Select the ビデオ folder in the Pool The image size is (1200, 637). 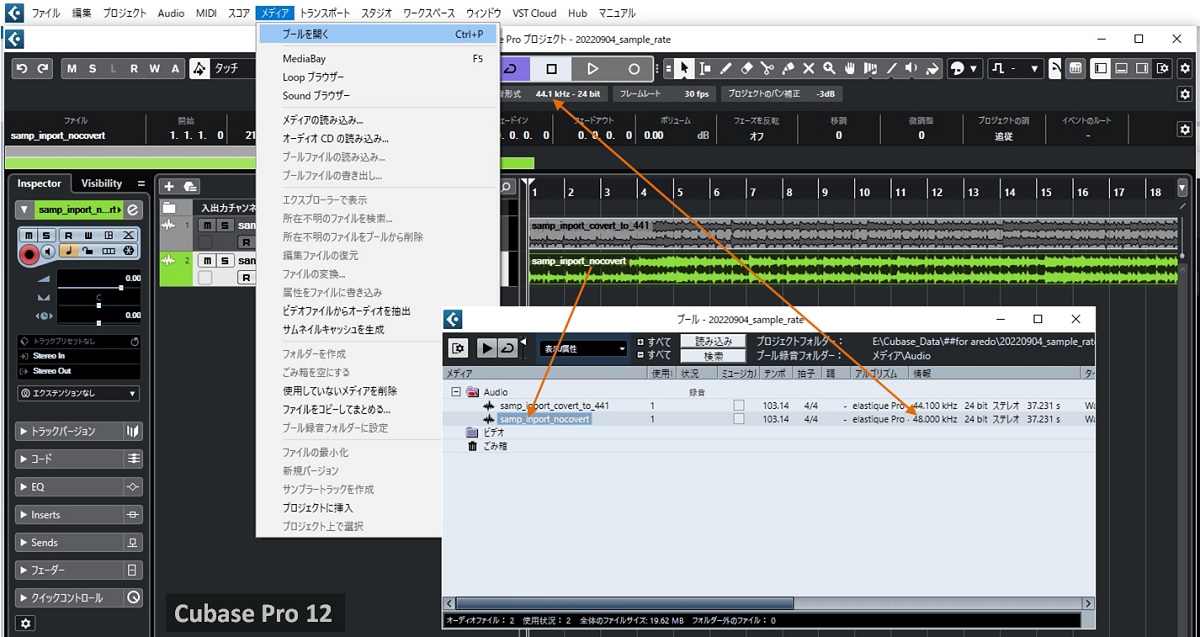(493, 433)
